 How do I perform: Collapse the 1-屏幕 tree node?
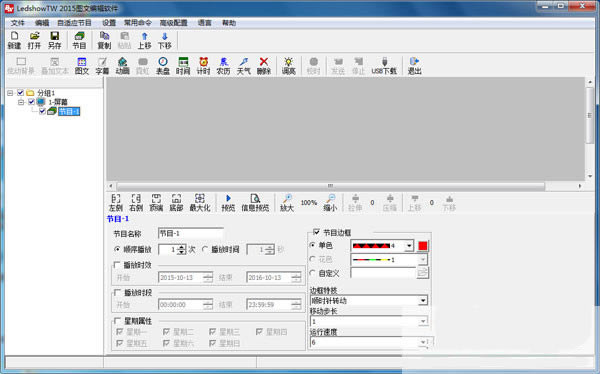(21, 102)
